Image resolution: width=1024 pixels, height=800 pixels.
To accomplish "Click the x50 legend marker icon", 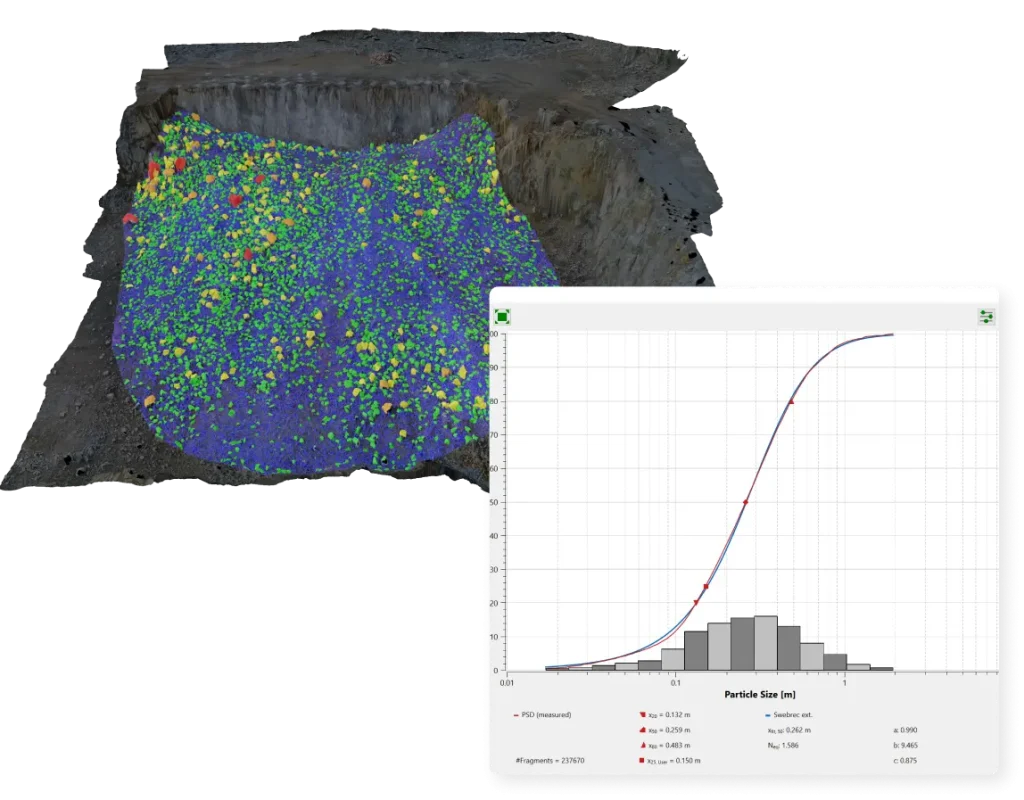I will (x=641, y=730).
